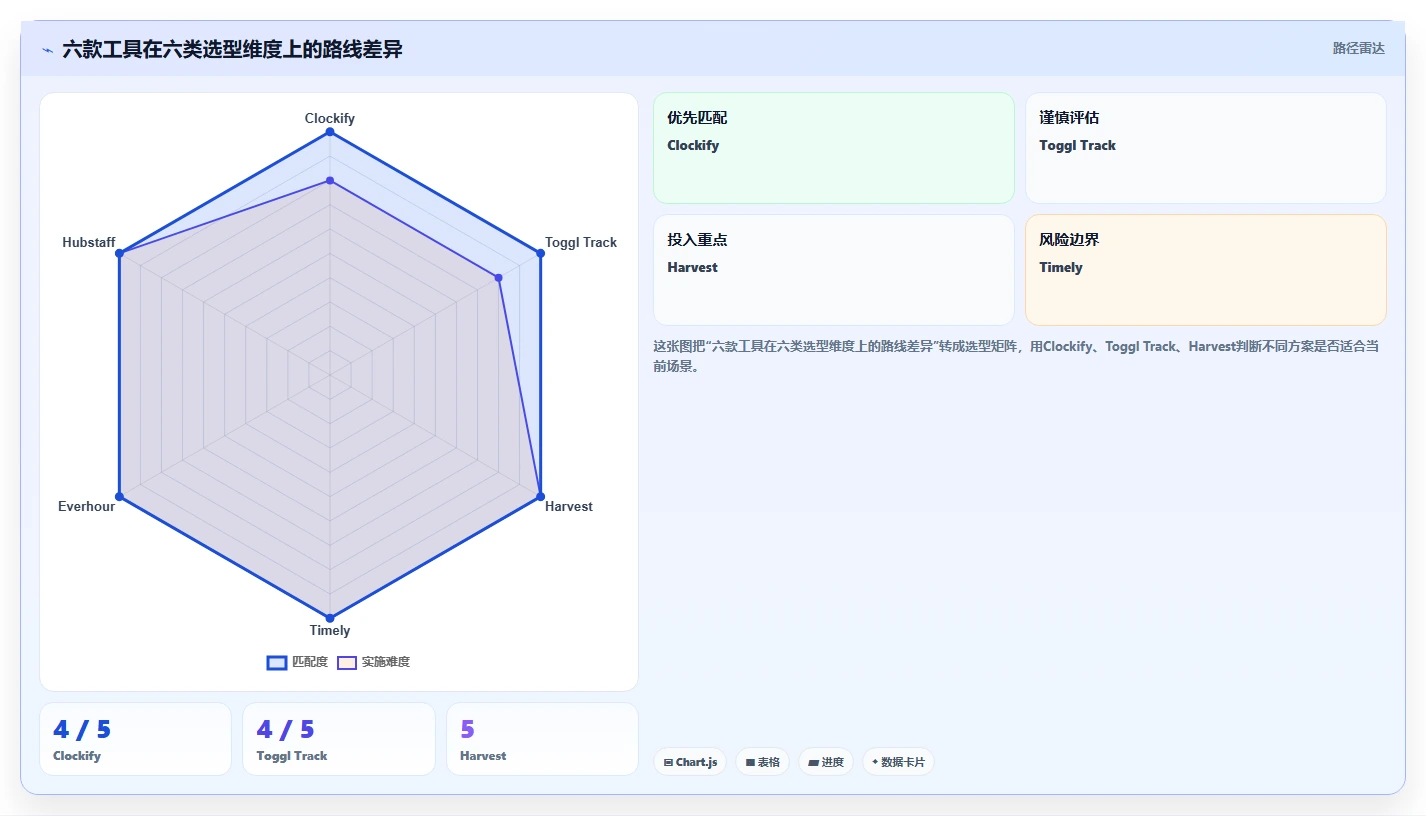The width and height of the screenshot is (1426, 816).
Task: Click the title 六款工具在六类选型维度上的路线差异
Action: click(x=232, y=49)
